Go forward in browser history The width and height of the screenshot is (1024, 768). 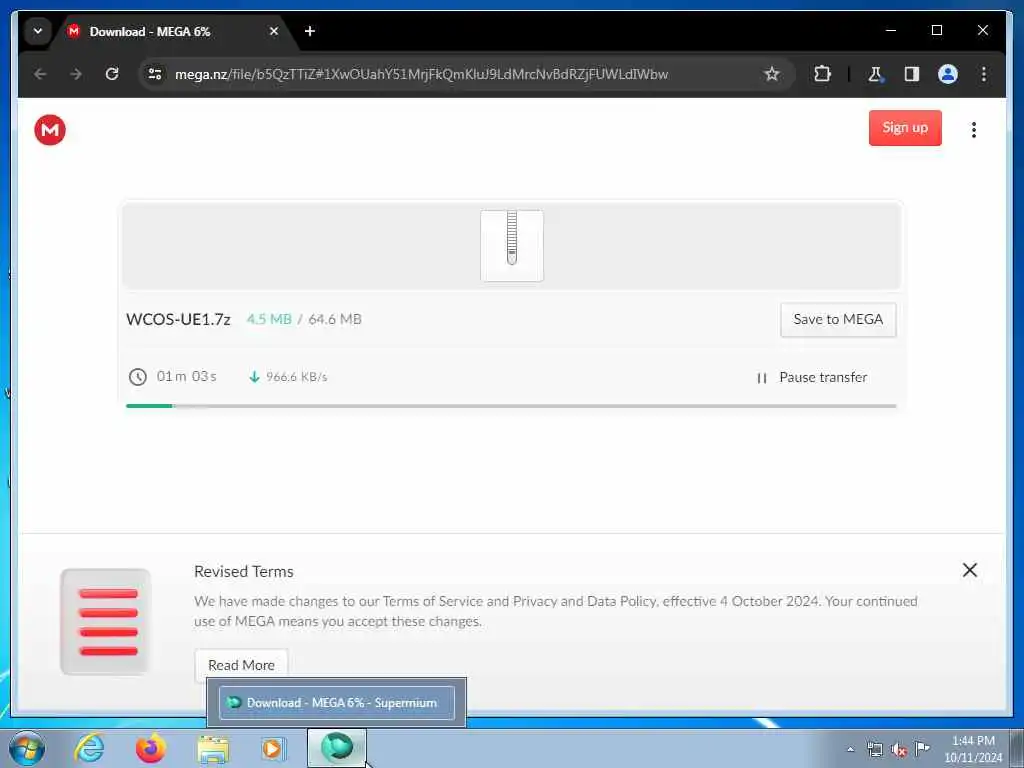click(76, 74)
